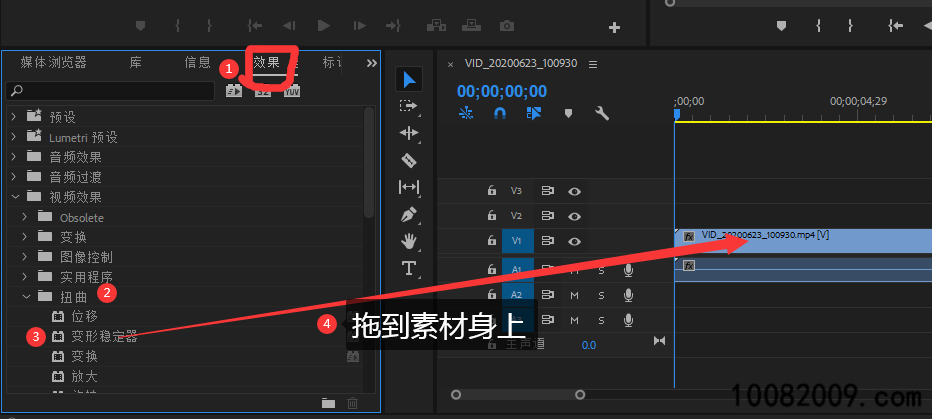This screenshot has width=932, height=419.
Task: Select the Razor tool
Action: (x=409, y=160)
